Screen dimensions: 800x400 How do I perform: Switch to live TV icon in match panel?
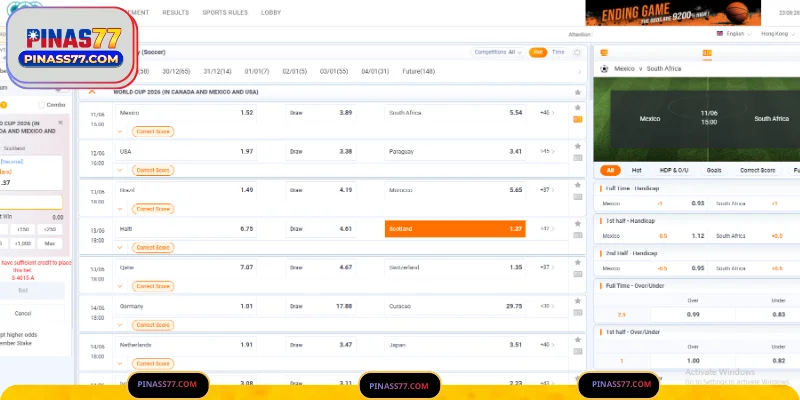[x=604, y=53]
